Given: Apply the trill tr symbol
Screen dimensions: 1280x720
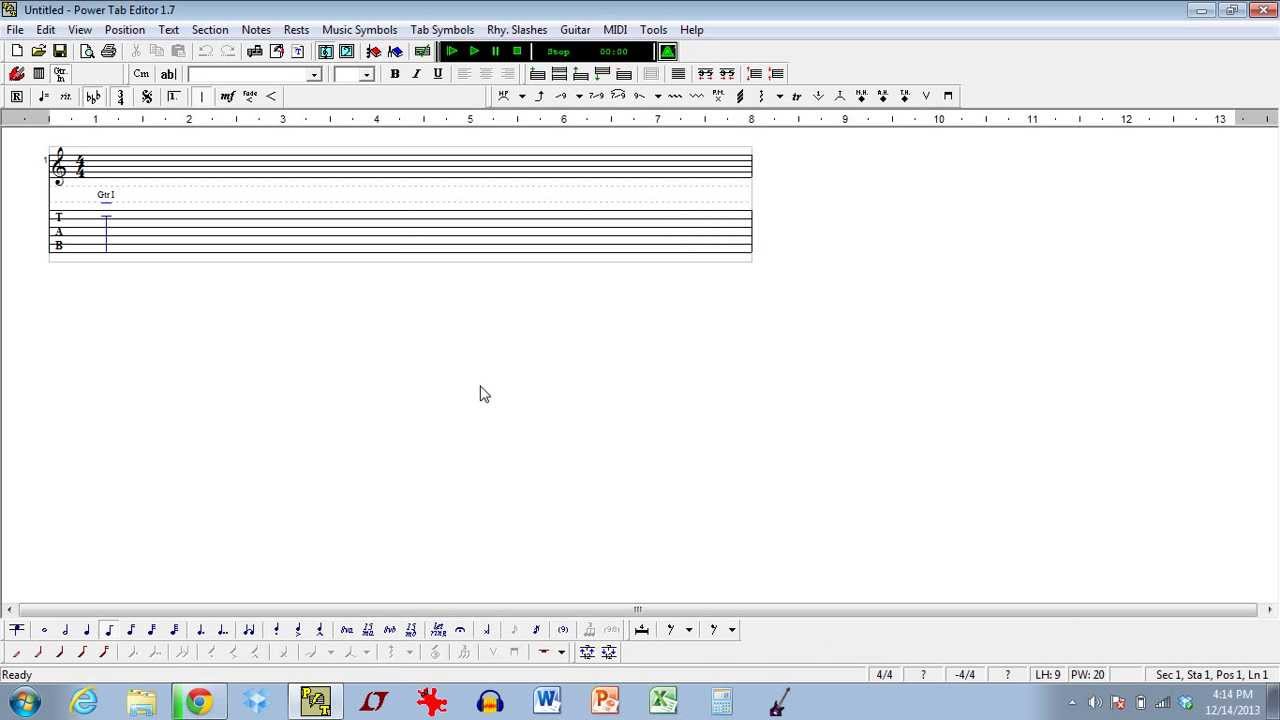Looking at the screenshot, I should coord(797,96).
